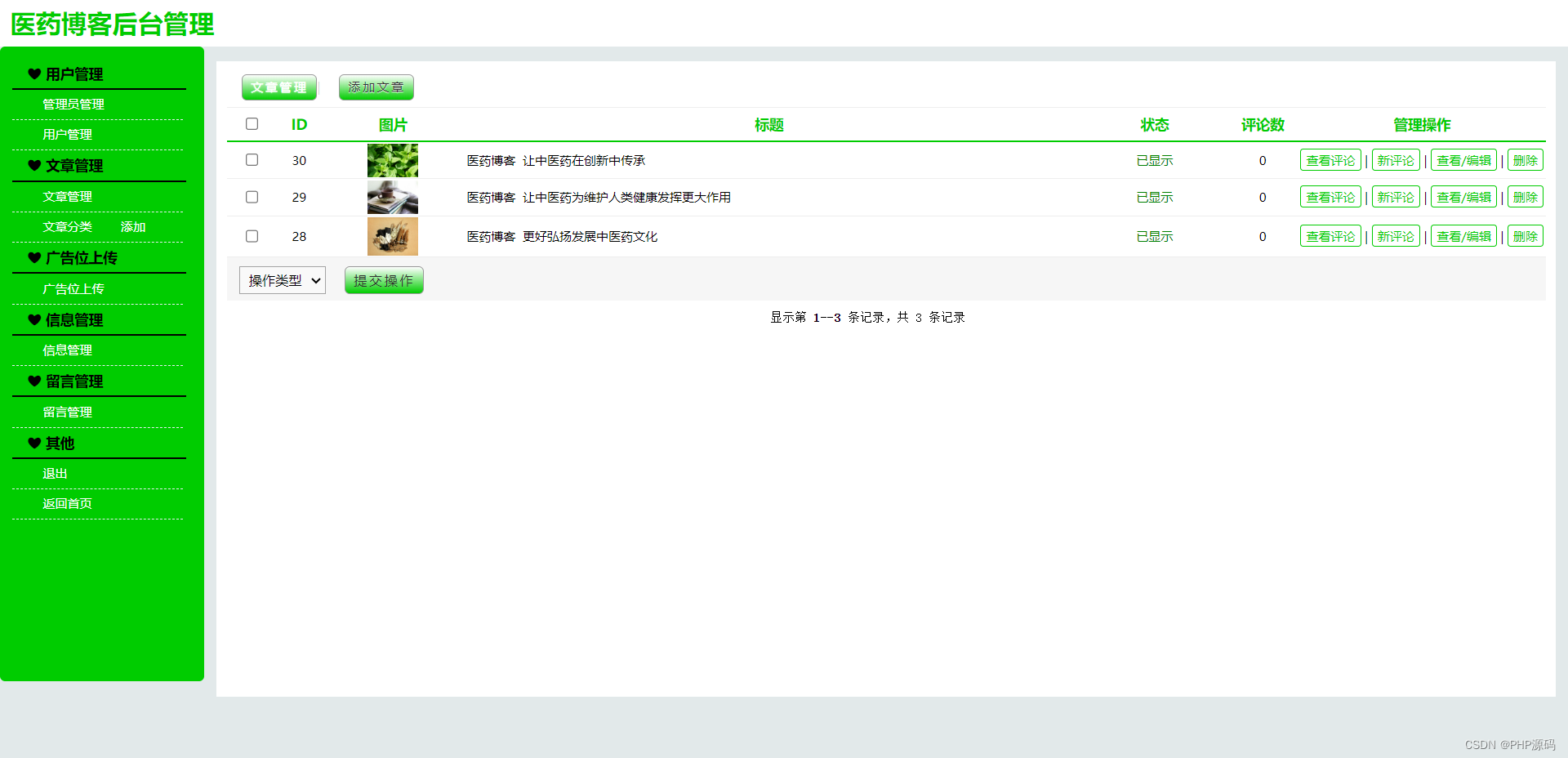Image resolution: width=1568 pixels, height=758 pixels.
Task: Click 删除 for article 28
Action: [1525, 236]
